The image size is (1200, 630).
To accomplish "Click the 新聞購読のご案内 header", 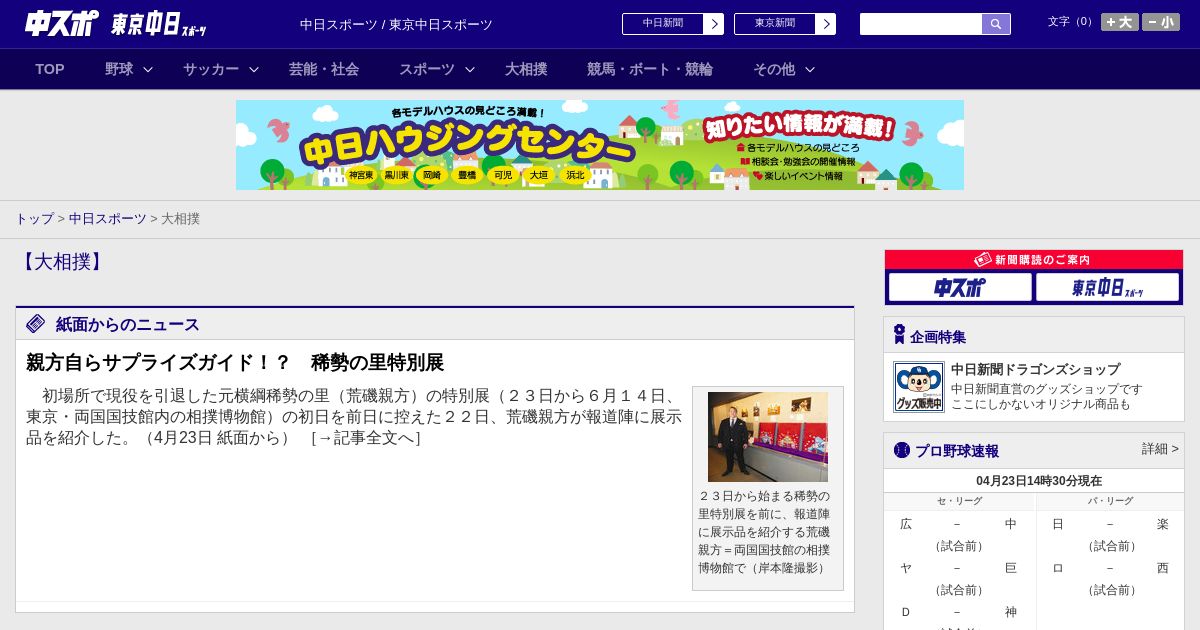I will [x=1034, y=260].
